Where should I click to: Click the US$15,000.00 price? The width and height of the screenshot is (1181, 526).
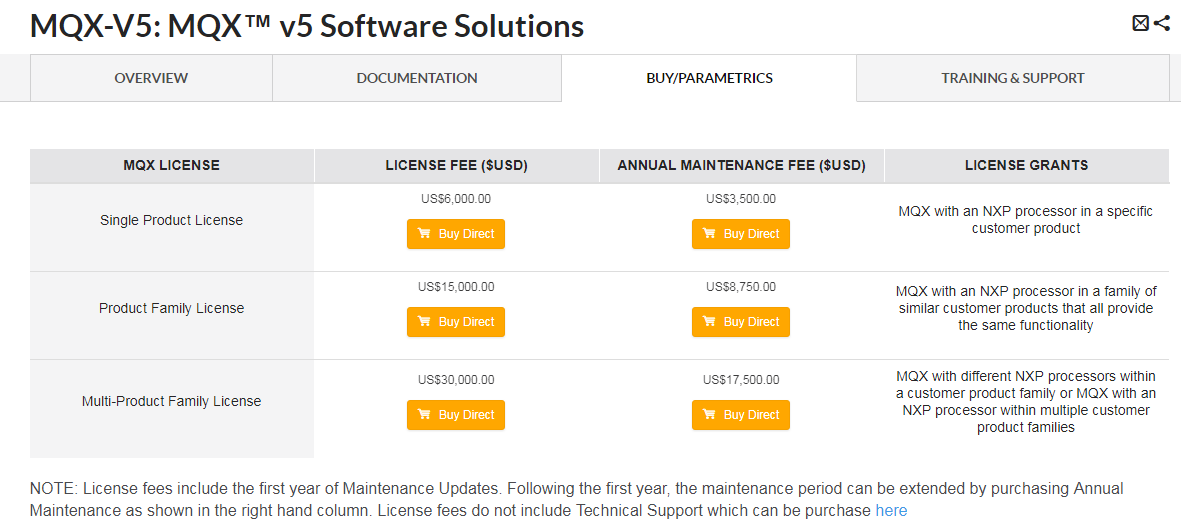tap(456, 287)
